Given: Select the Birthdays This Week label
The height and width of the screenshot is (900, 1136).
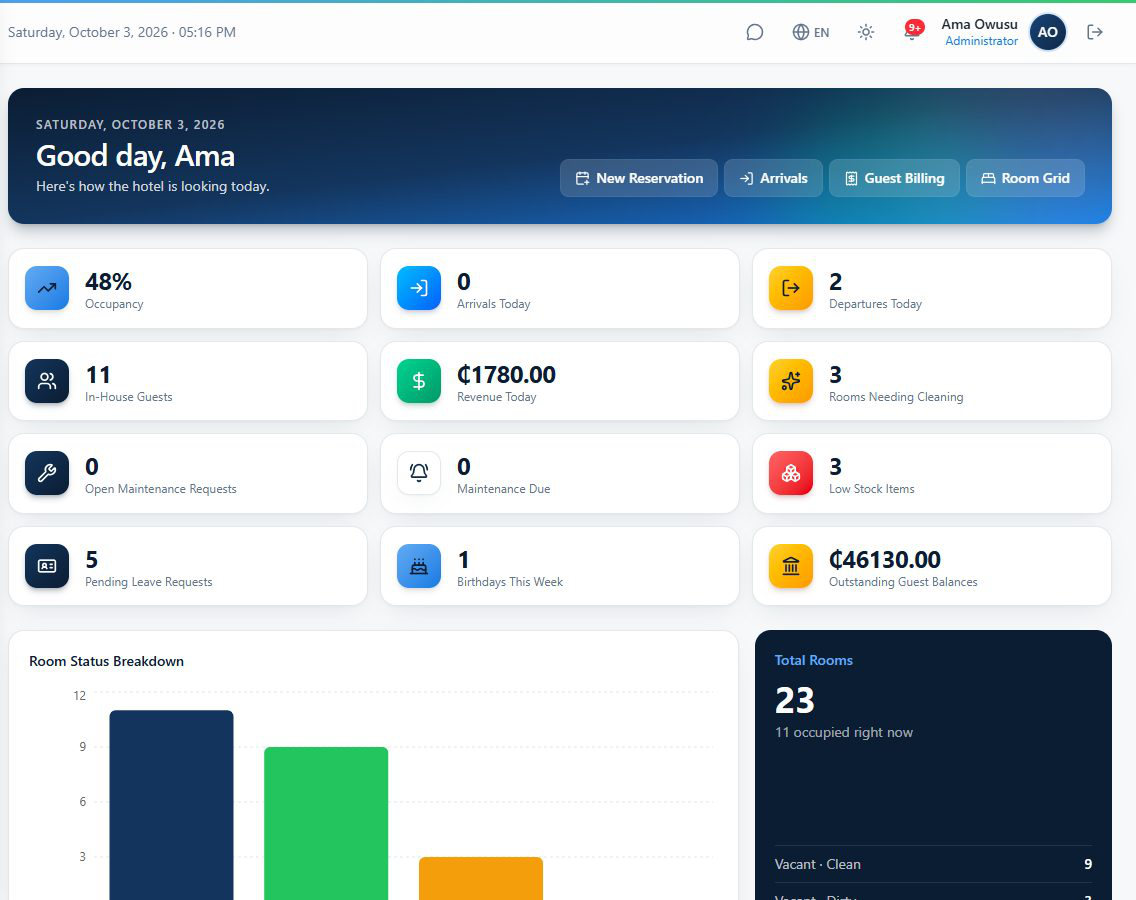Looking at the screenshot, I should (x=510, y=582).
